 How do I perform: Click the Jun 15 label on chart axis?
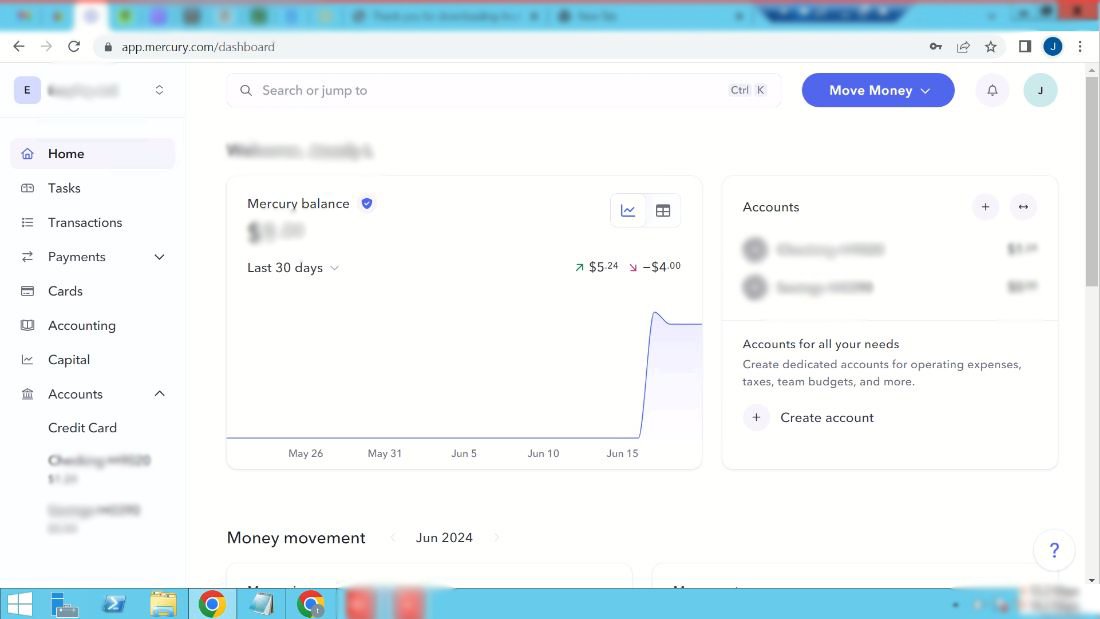(x=622, y=453)
